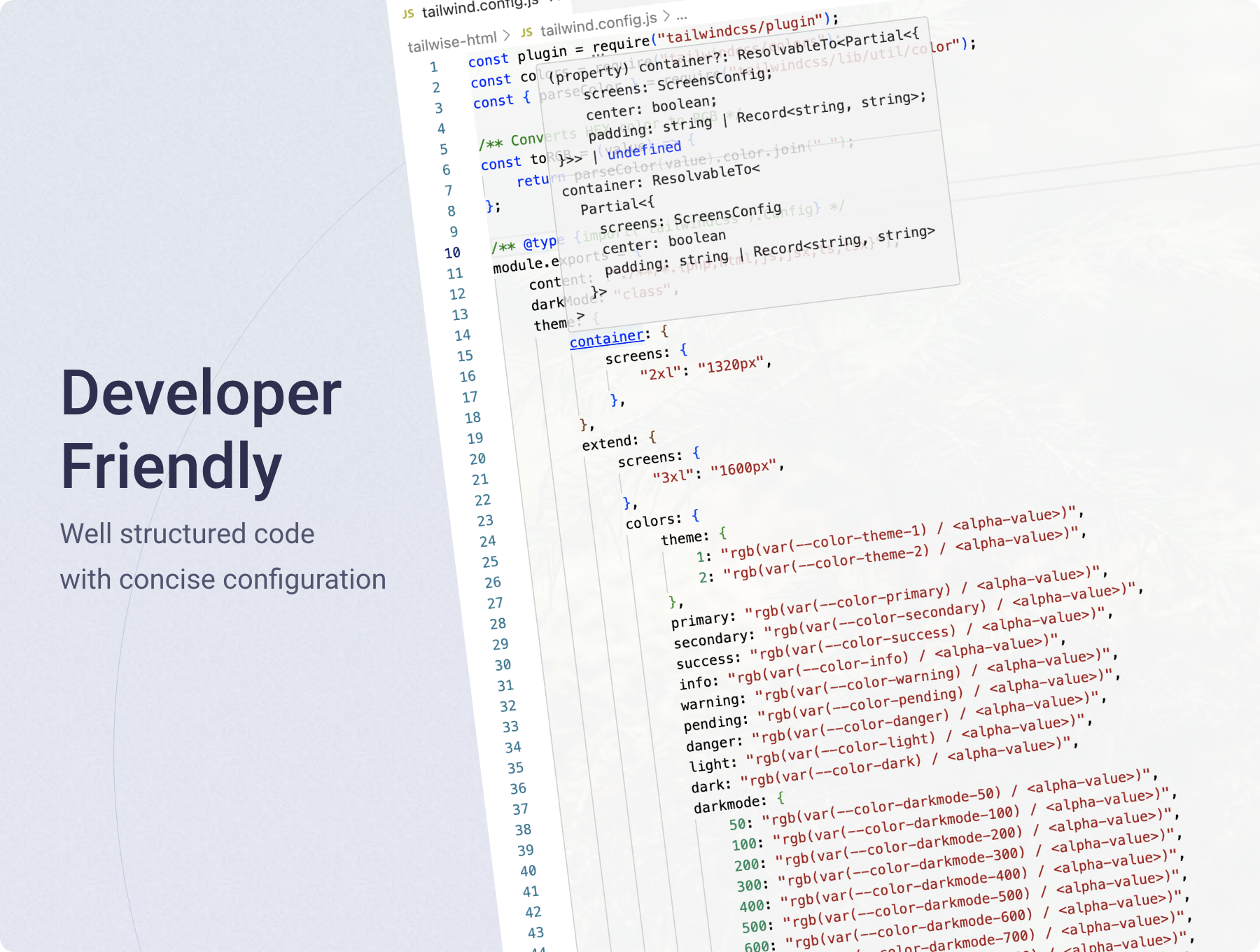Click the "Developer Friendly" heading
Image resolution: width=1260 pixels, height=952 pixels.
(201, 429)
